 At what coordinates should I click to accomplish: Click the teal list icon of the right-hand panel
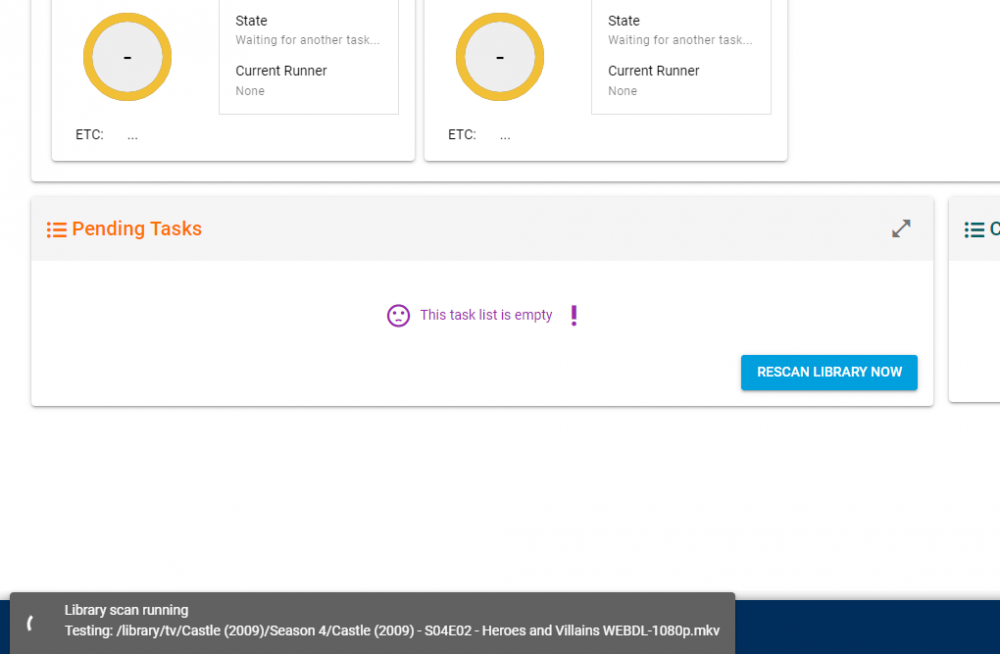tap(974, 229)
